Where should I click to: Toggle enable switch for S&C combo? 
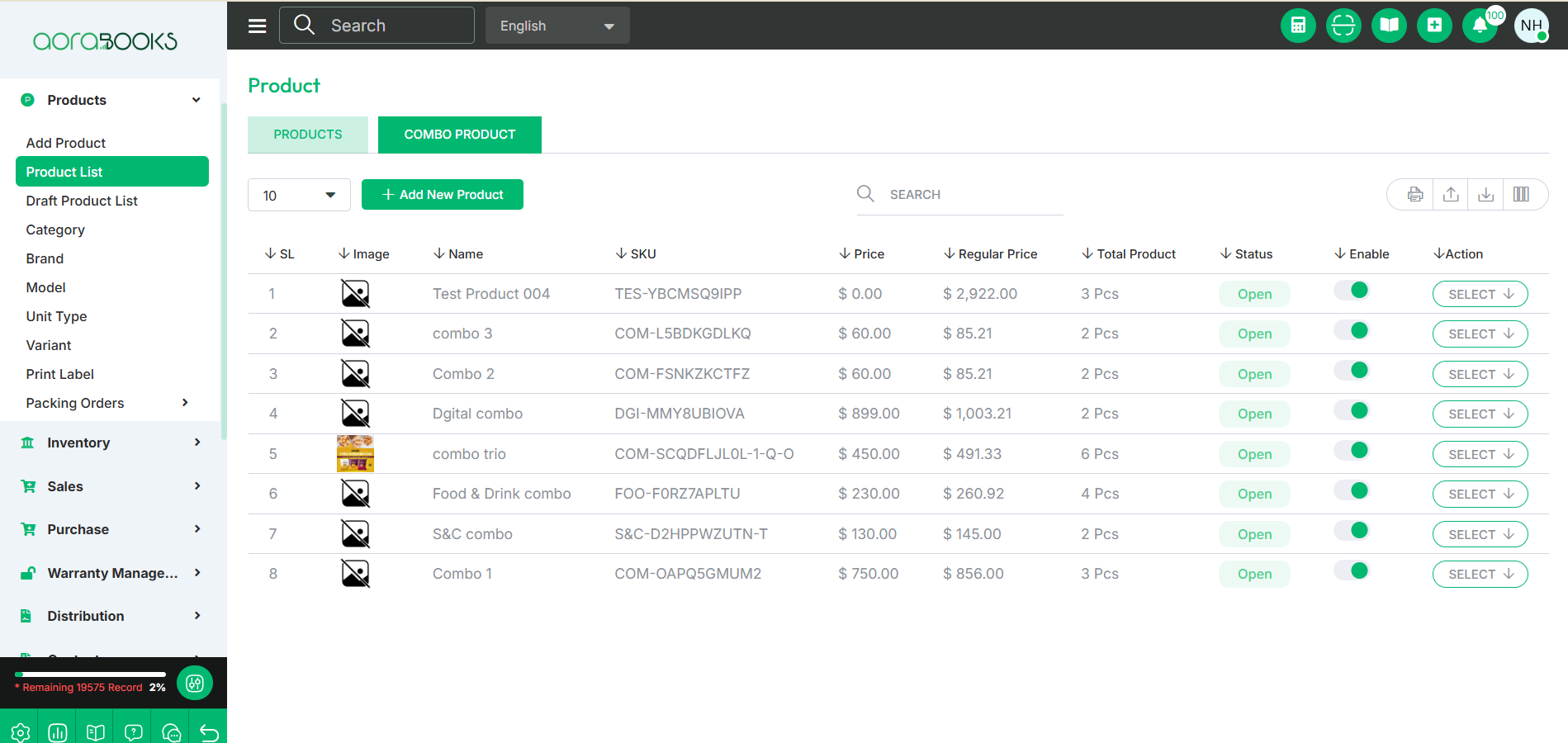click(x=1352, y=530)
